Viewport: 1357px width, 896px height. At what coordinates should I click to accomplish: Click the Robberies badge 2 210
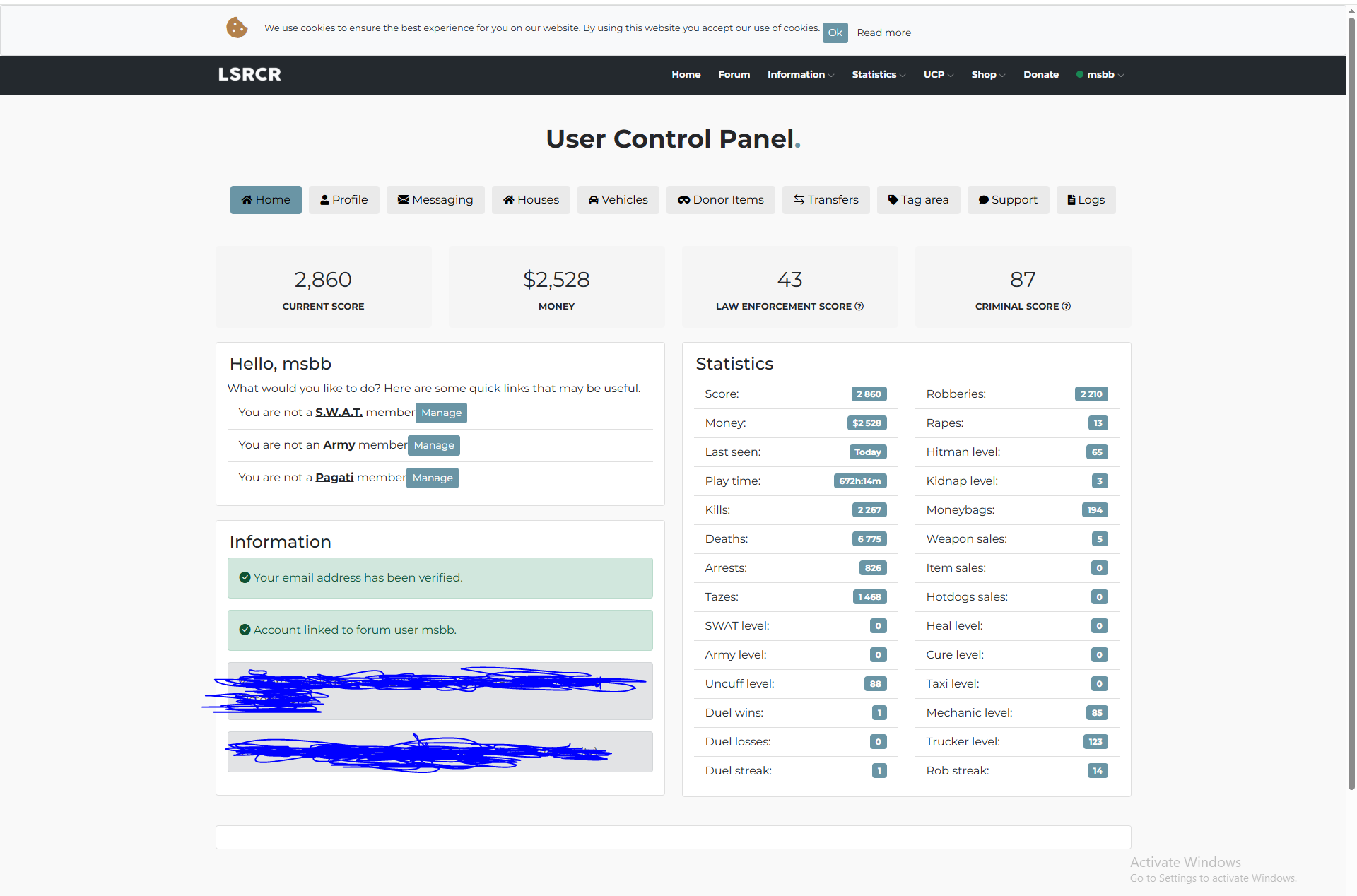point(1091,394)
